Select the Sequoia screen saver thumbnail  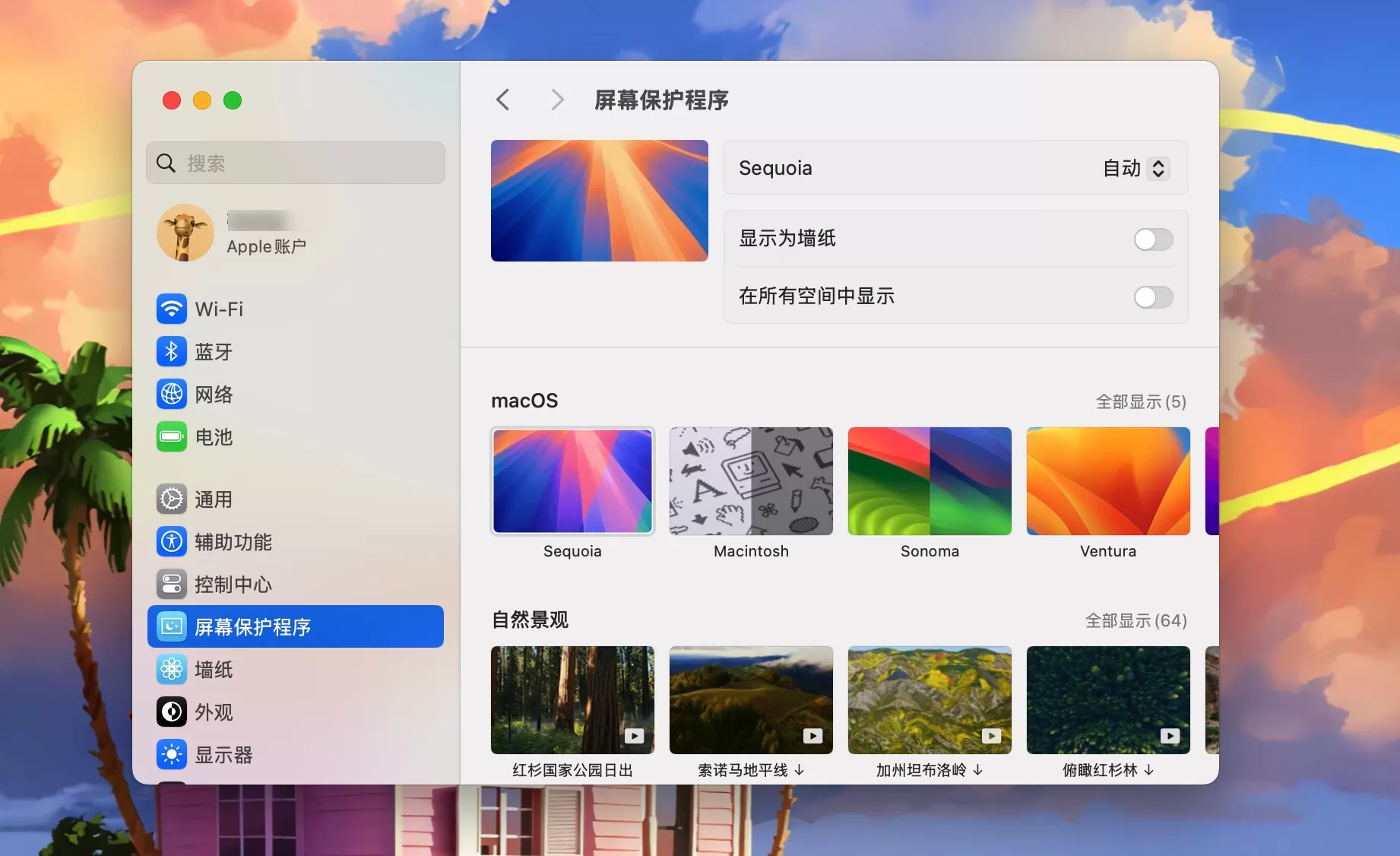pos(572,481)
